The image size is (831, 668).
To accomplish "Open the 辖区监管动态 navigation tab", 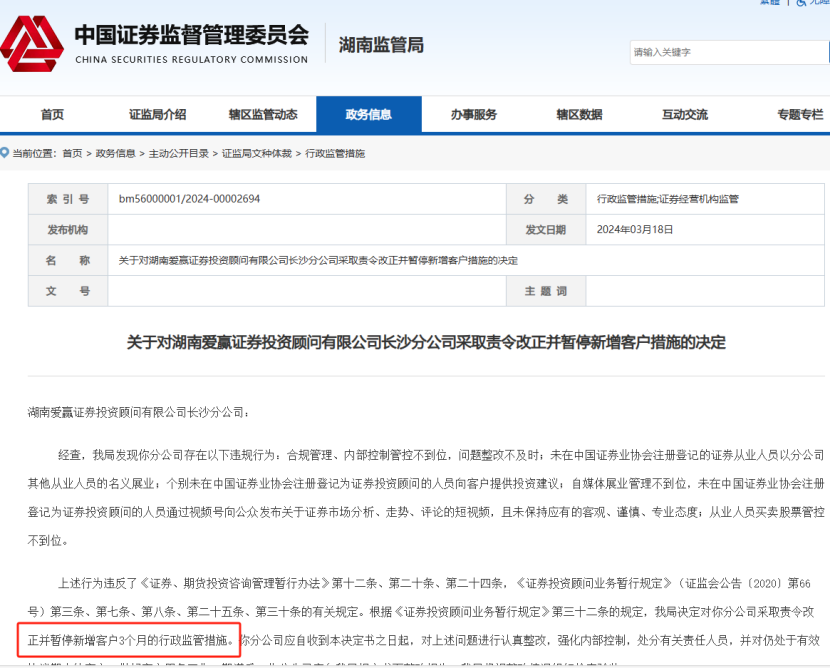I will (x=263, y=115).
